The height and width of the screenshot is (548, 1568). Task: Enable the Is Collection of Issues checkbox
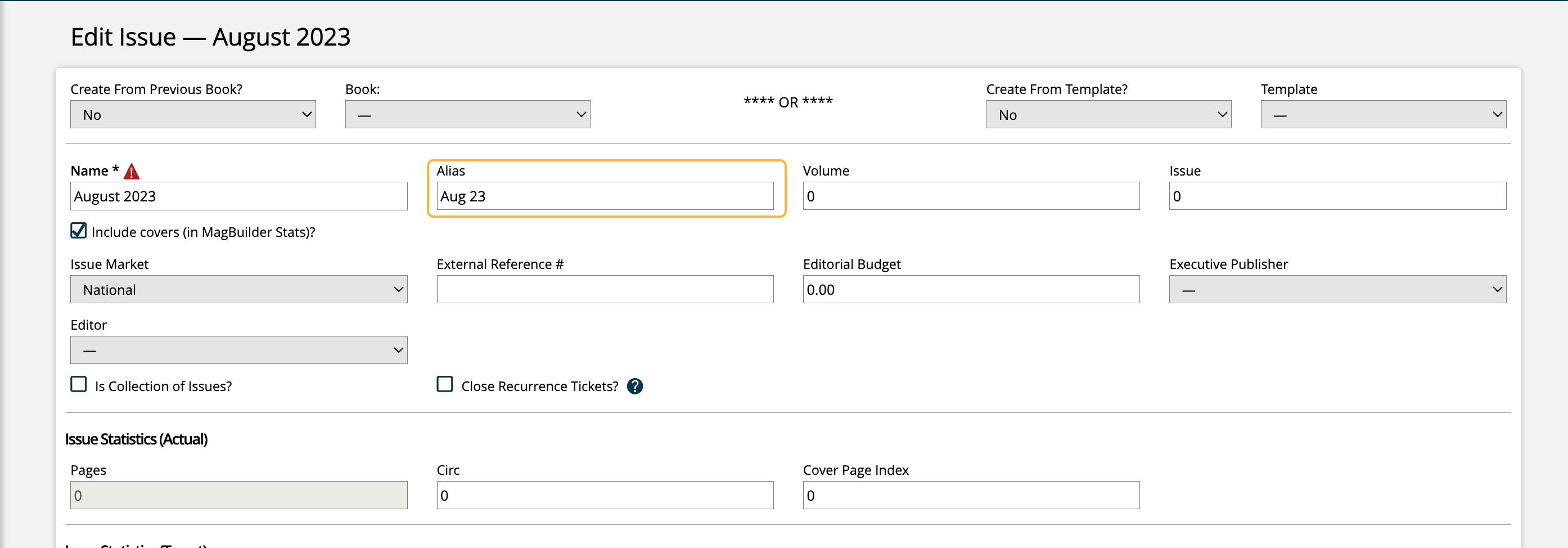point(79,384)
